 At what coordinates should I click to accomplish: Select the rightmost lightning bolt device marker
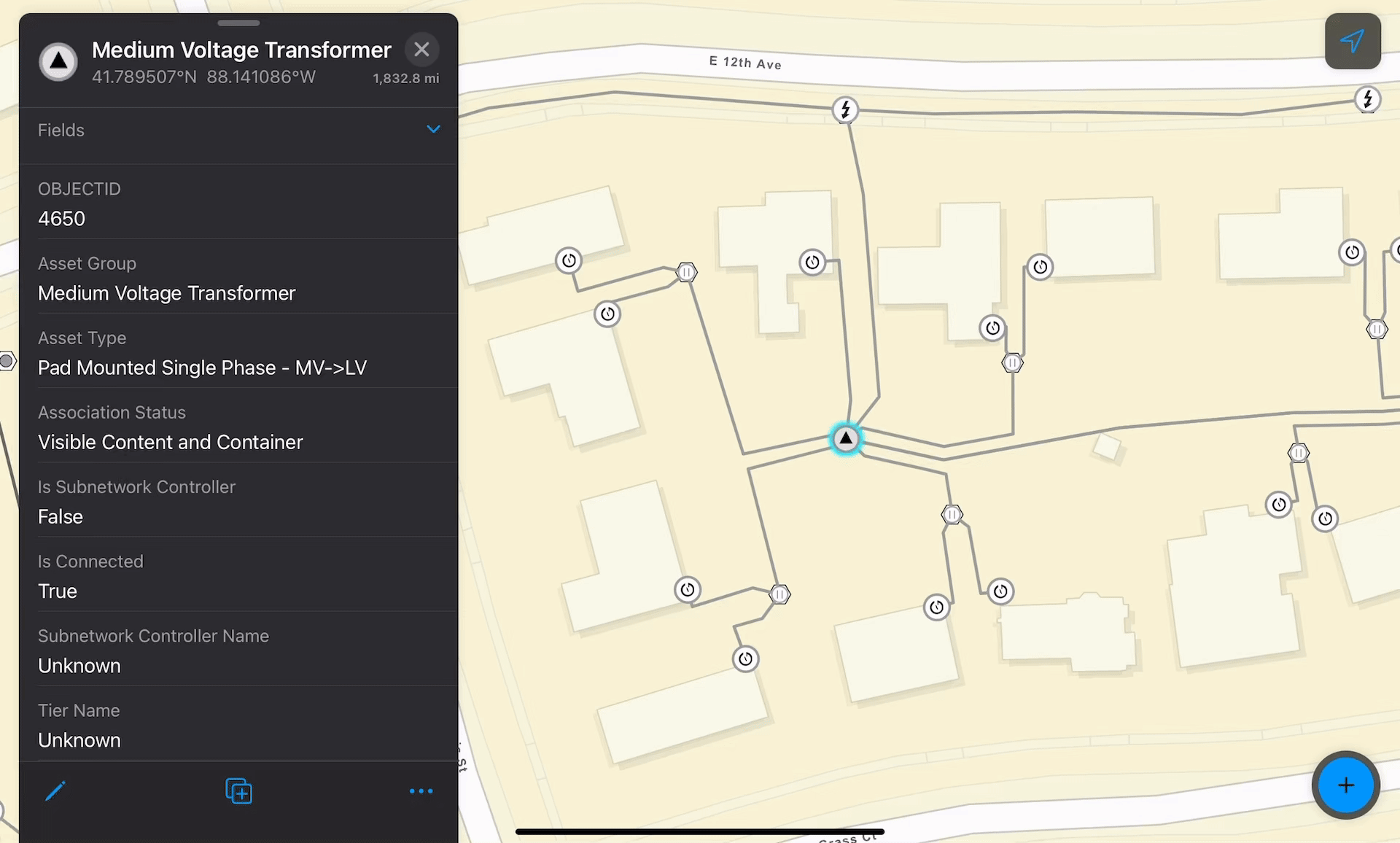coord(1367,100)
